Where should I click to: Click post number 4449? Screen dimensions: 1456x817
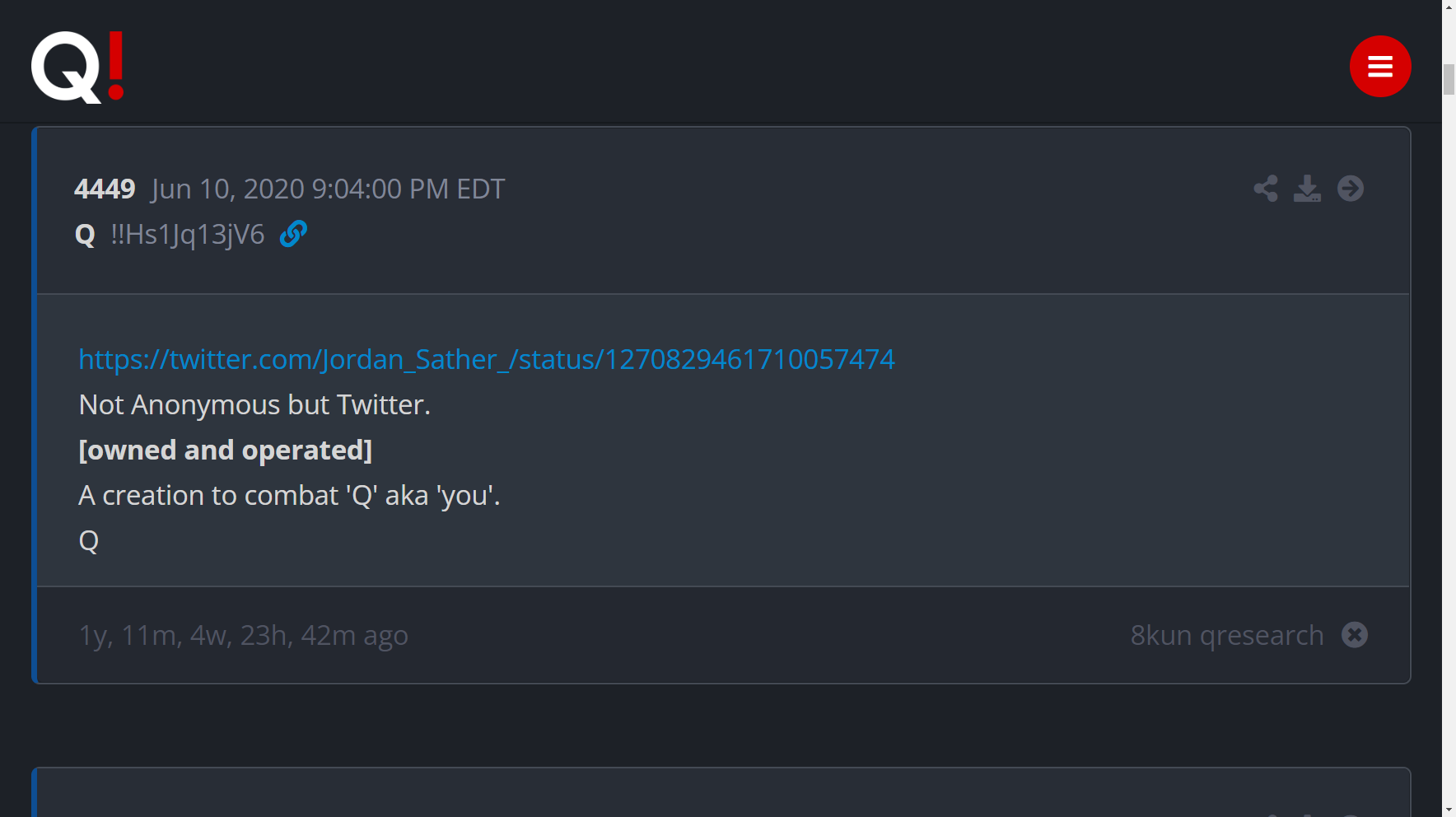[x=105, y=189]
